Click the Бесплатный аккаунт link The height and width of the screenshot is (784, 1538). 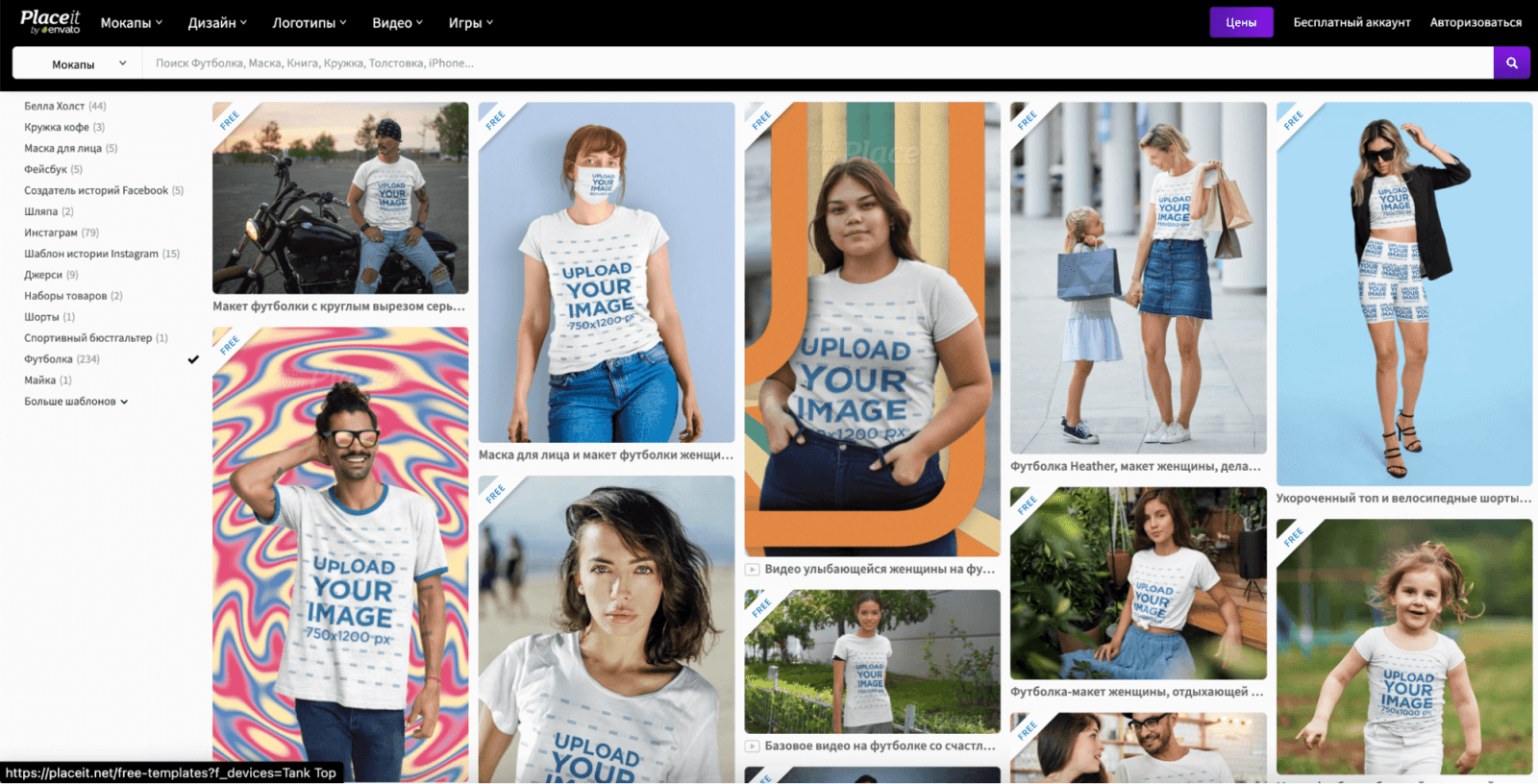tap(1351, 22)
